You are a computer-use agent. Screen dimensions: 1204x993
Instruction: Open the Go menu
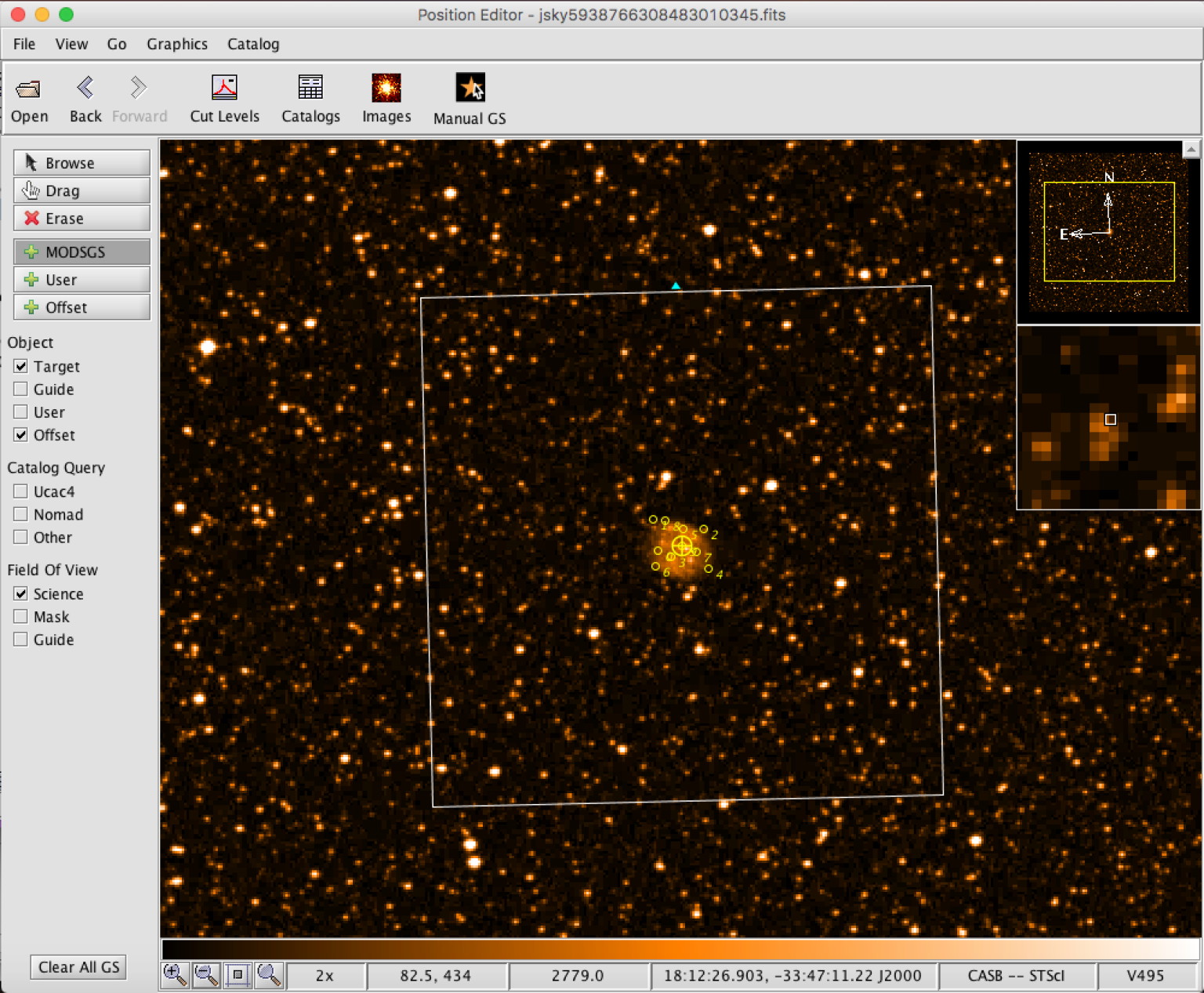(117, 44)
